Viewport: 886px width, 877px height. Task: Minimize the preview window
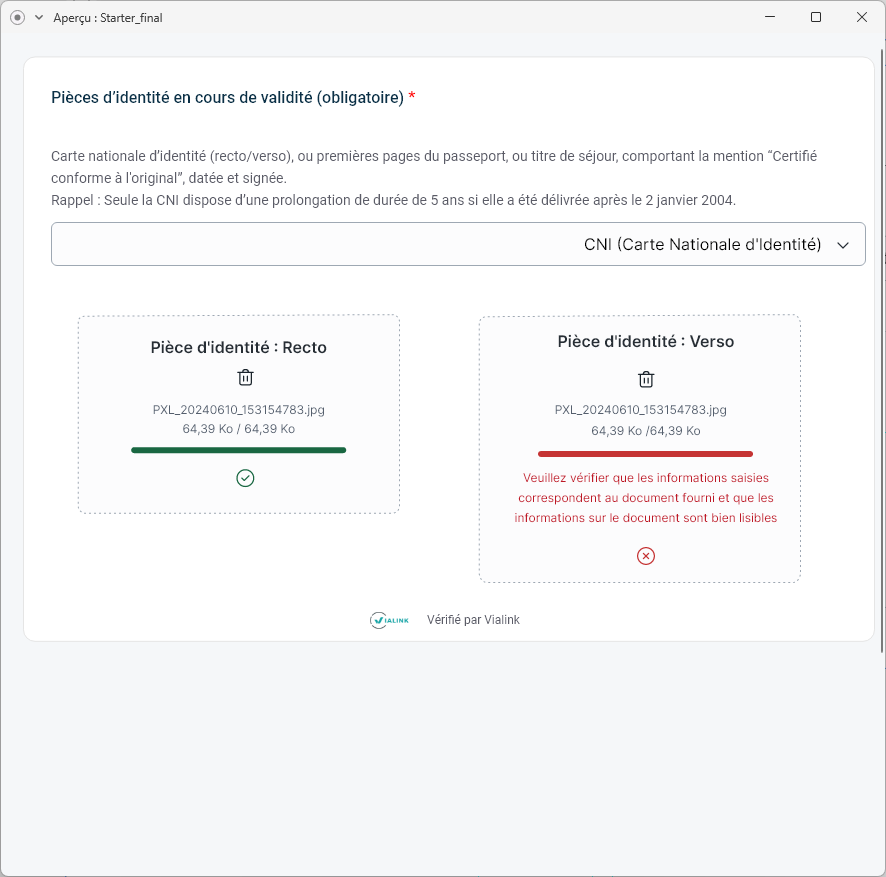click(x=770, y=17)
